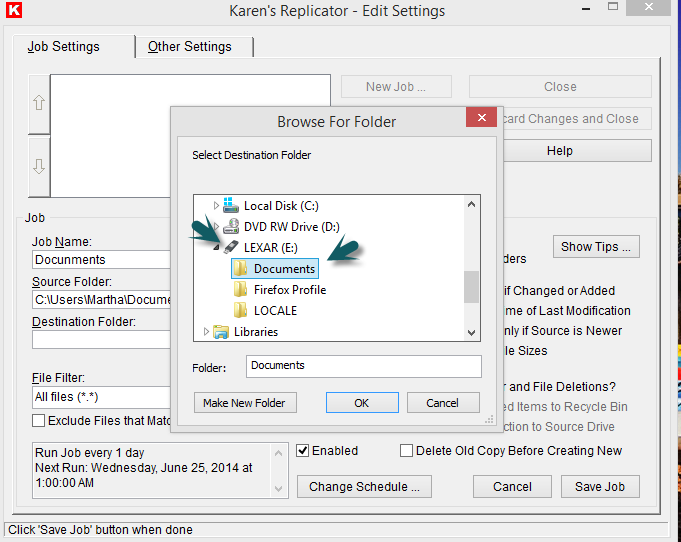Click the File Filter field All files

coord(102,397)
